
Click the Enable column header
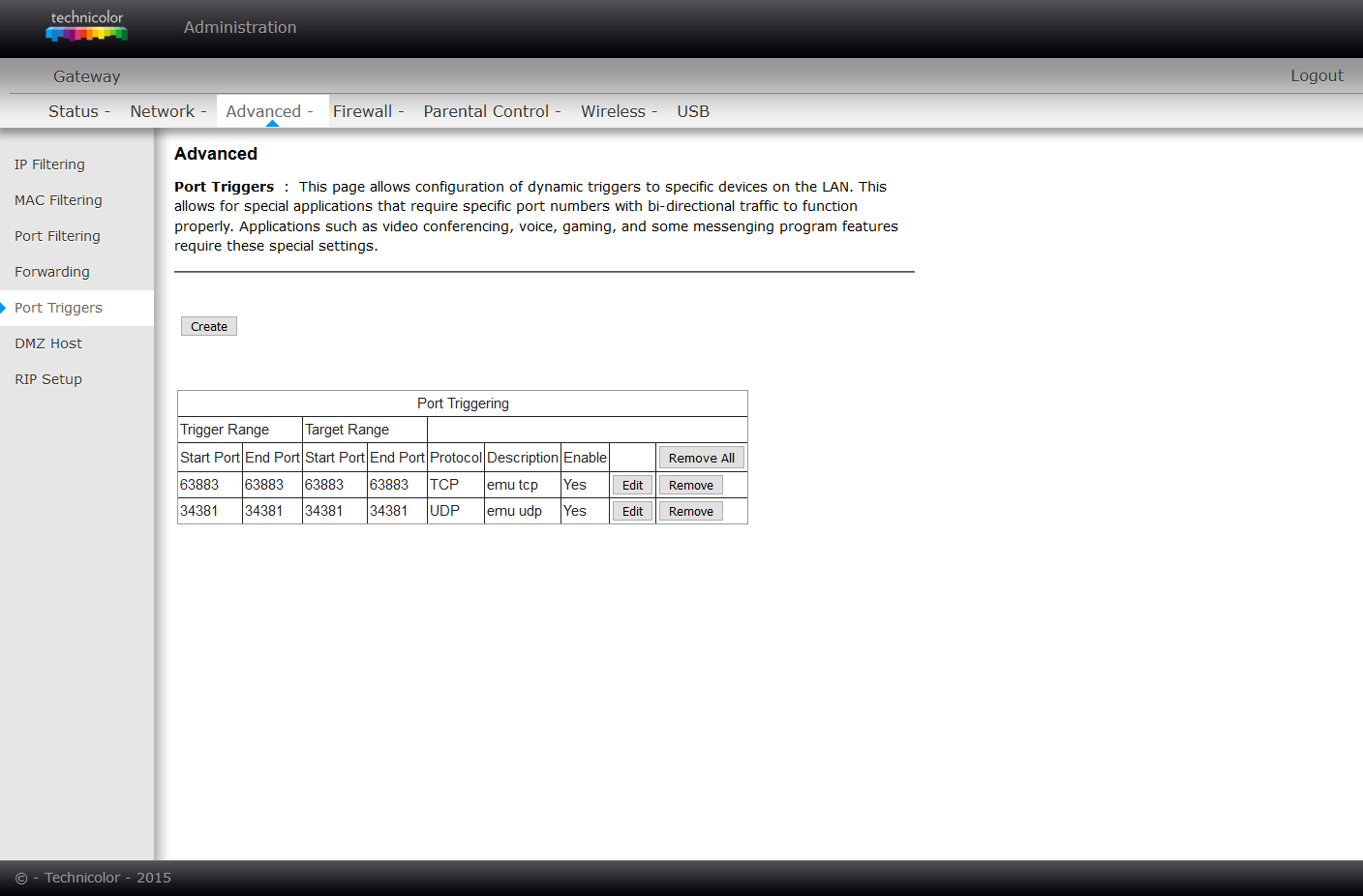click(x=586, y=458)
